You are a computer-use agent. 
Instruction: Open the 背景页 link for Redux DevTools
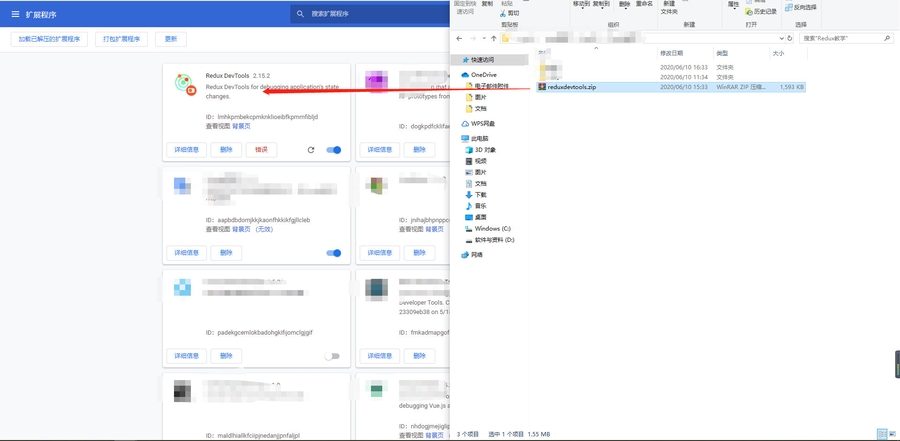click(x=241, y=127)
